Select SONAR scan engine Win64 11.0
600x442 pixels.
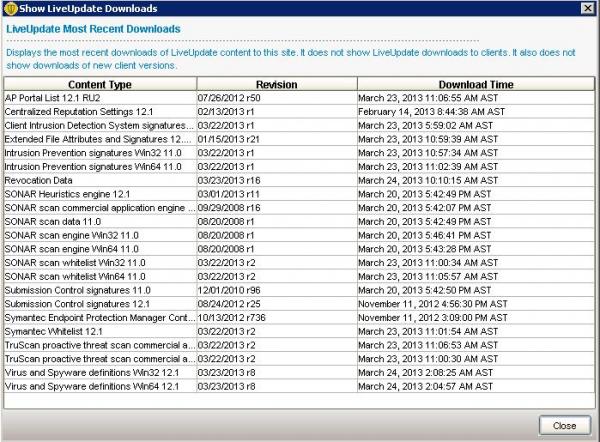pyautogui.click(x=299, y=249)
